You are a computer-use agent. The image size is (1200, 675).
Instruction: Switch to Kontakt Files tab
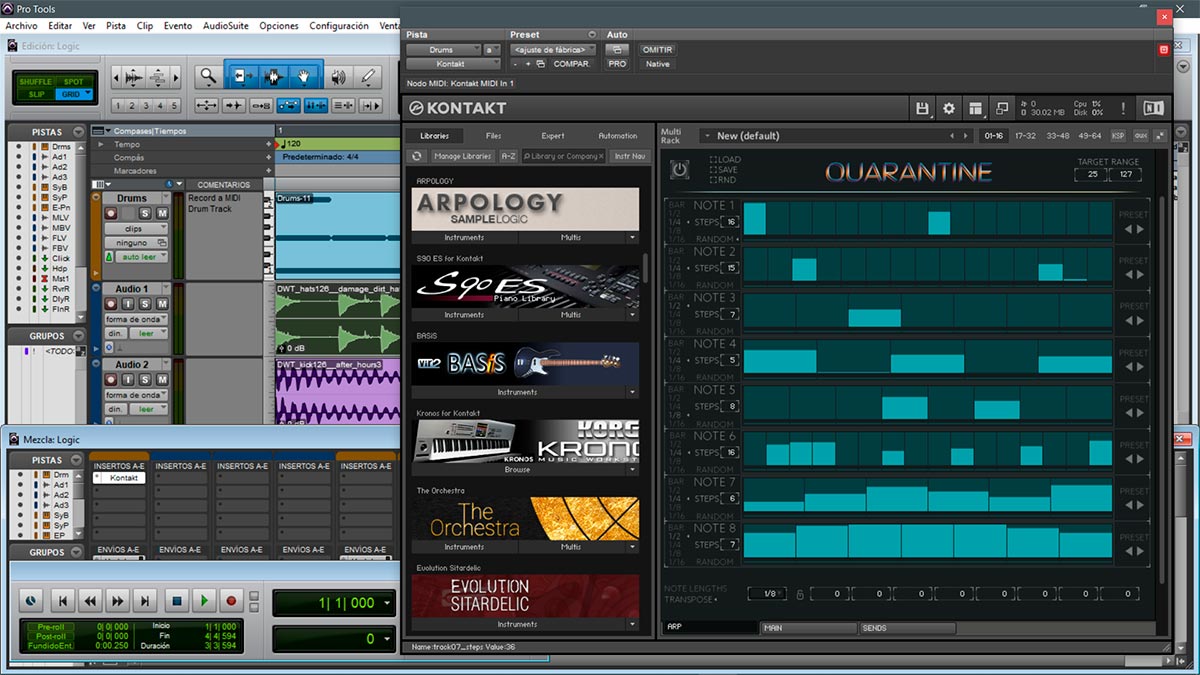point(494,136)
